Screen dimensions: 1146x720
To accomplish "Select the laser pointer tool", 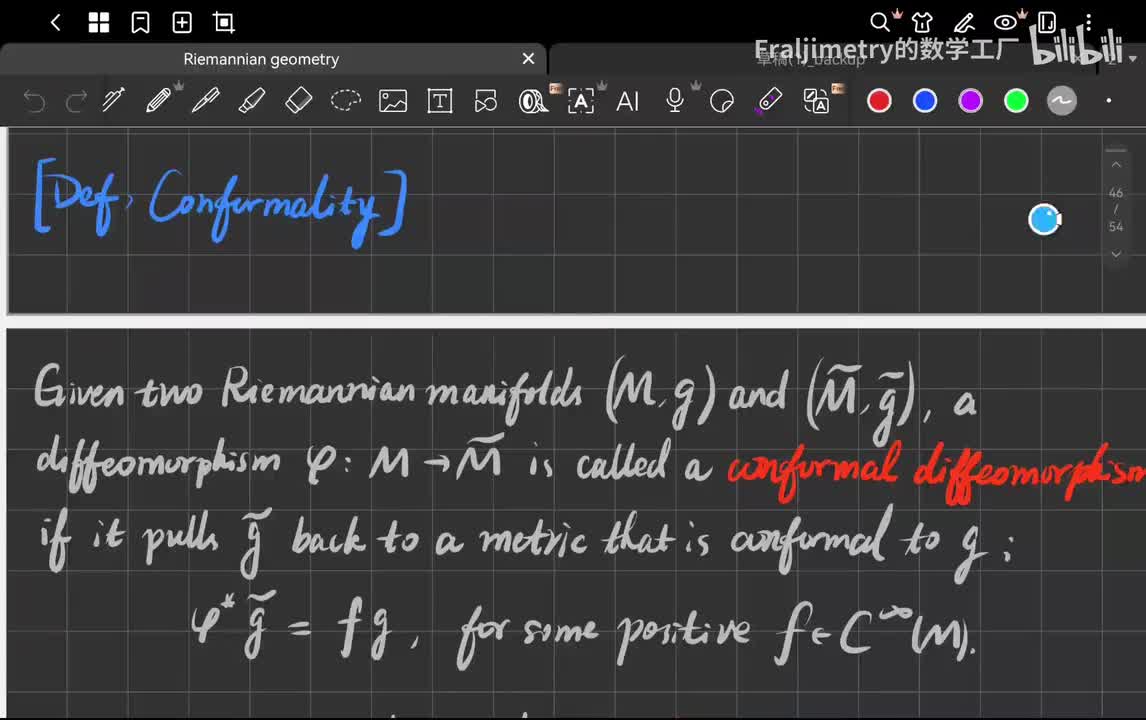I will tap(768, 101).
